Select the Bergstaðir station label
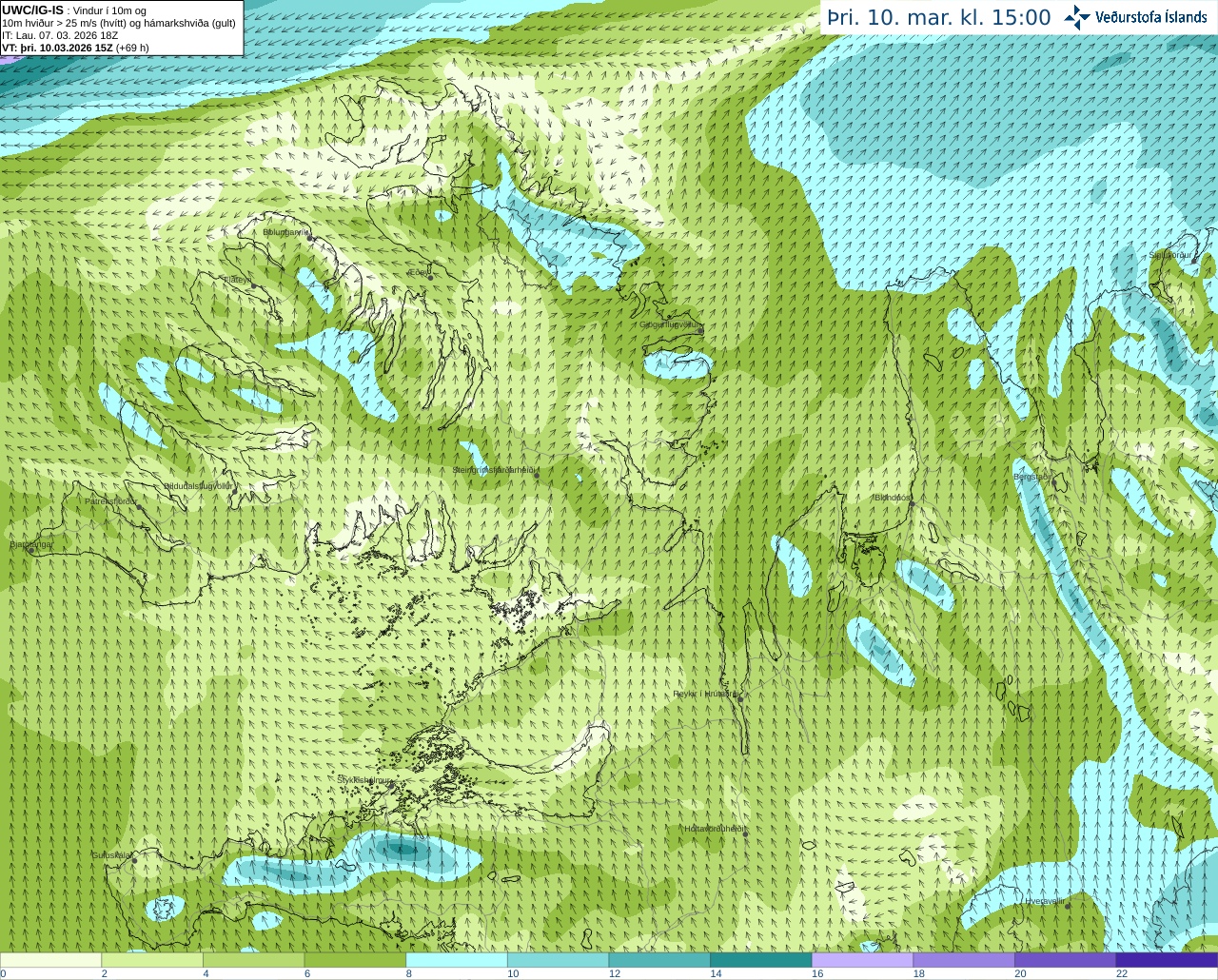This screenshot has width=1218, height=980. click(1032, 476)
